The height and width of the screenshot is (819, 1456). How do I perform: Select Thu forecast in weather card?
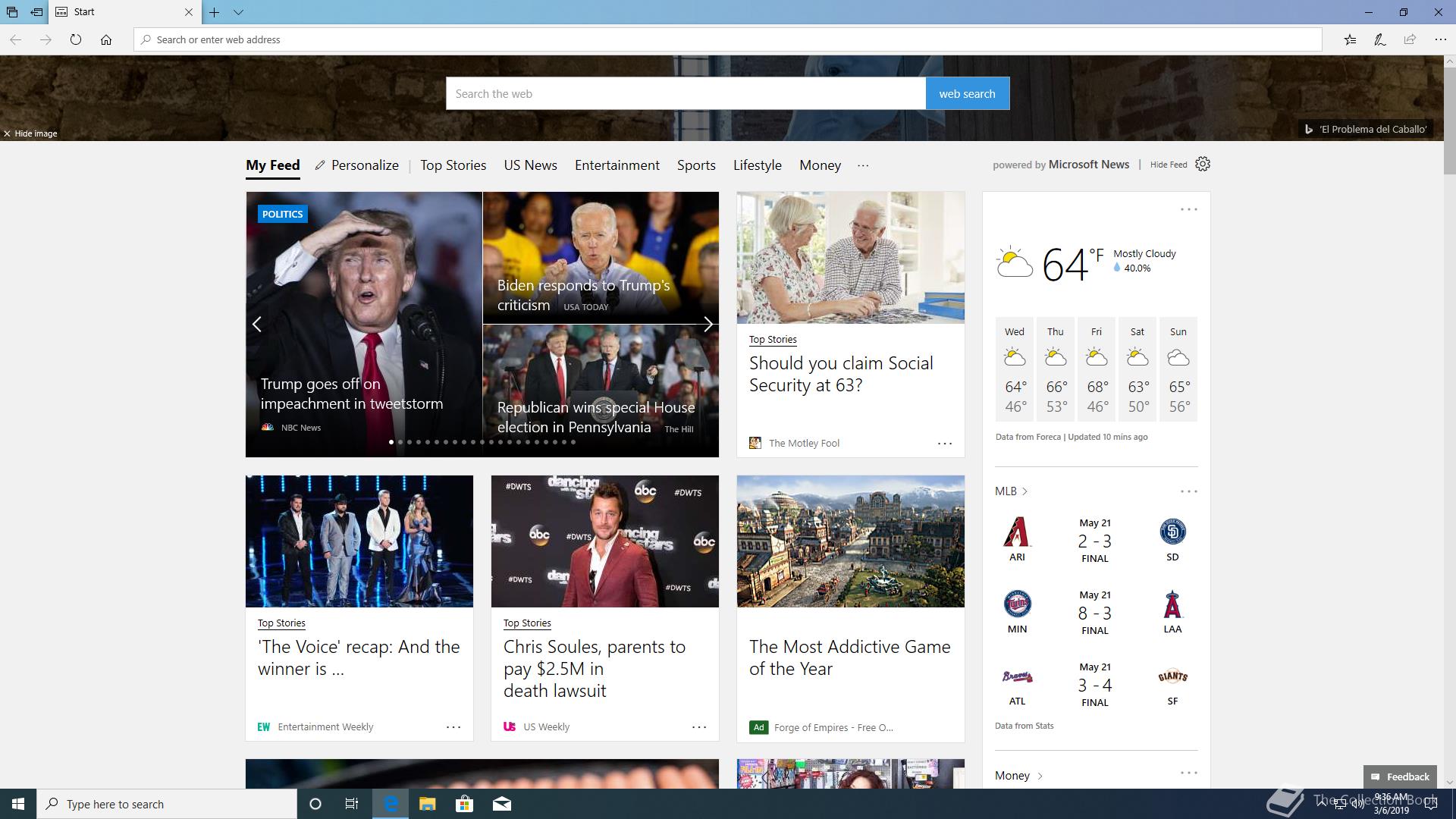click(x=1056, y=369)
